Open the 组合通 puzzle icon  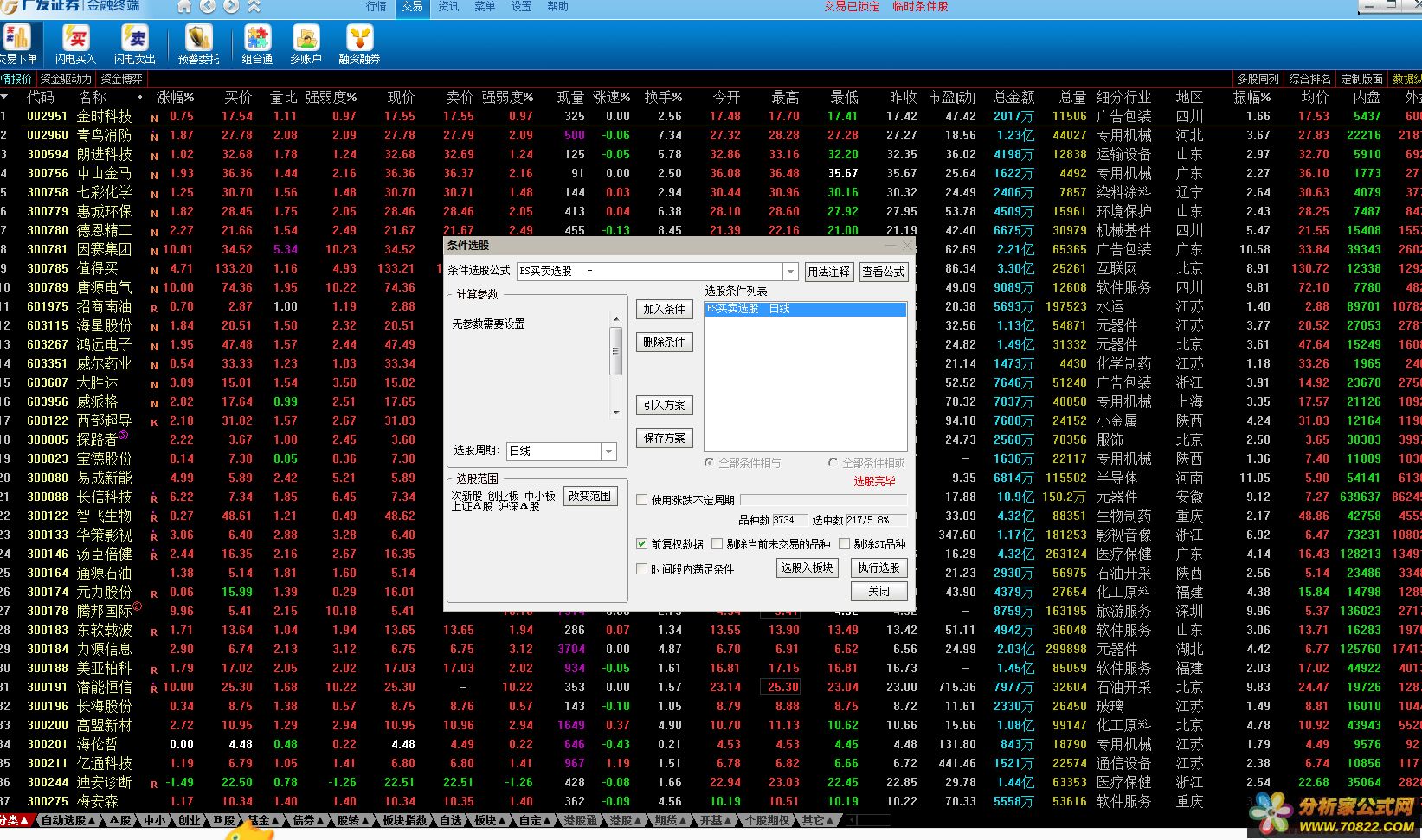pos(258,43)
